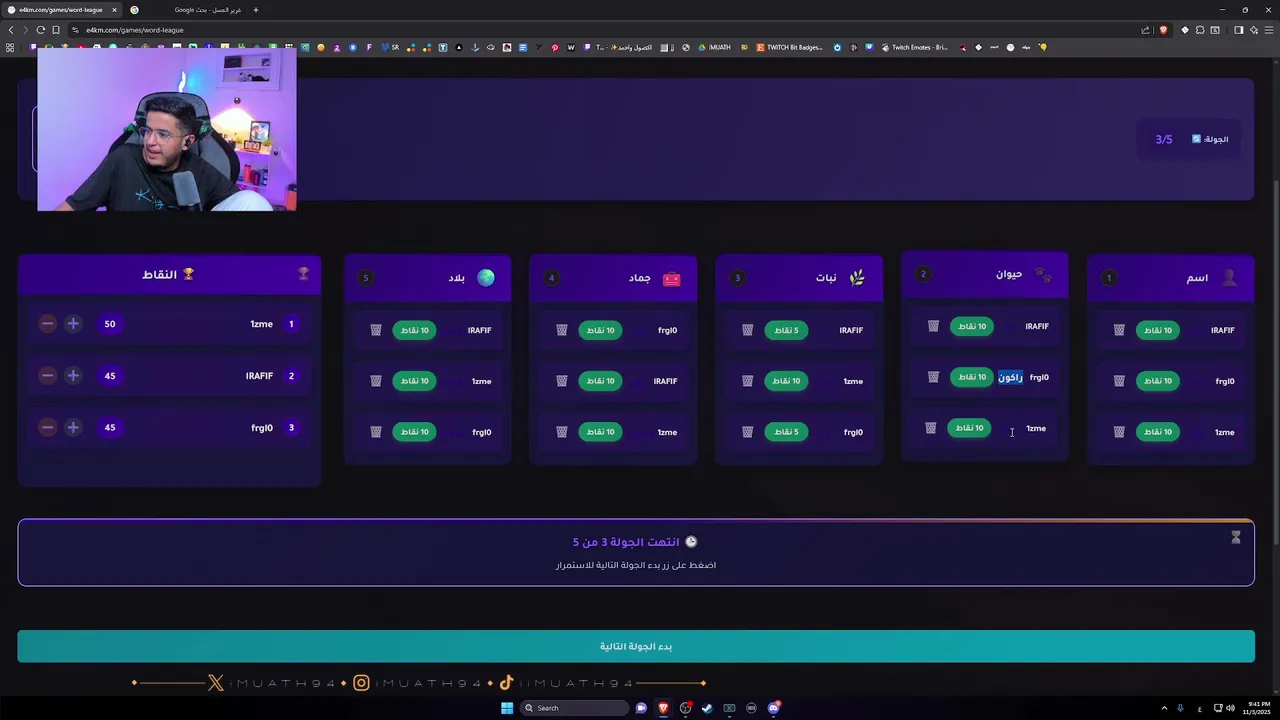
Task: Delete 1zme's answer in the جماد column
Action: pos(562,432)
